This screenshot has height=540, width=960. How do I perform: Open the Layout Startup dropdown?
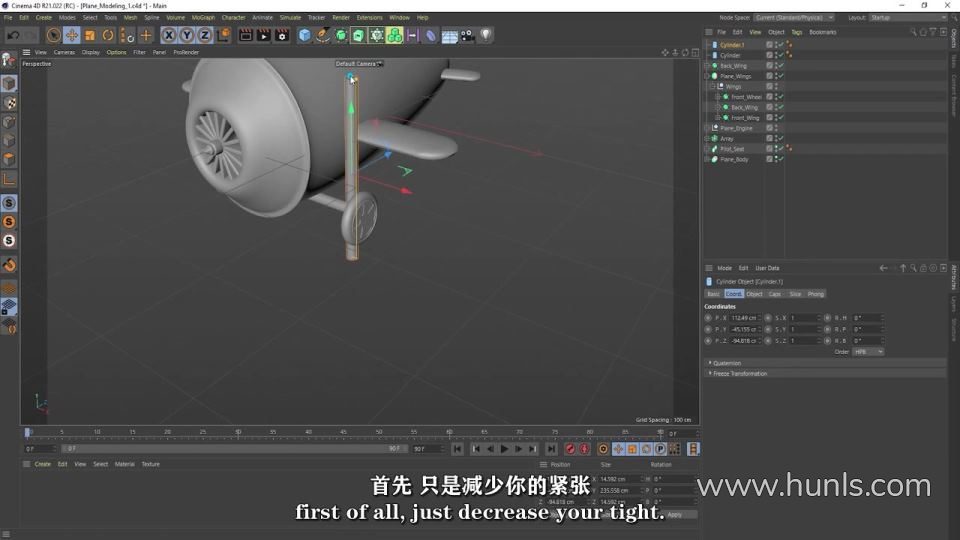pyautogui.click(x=907, y=18)
